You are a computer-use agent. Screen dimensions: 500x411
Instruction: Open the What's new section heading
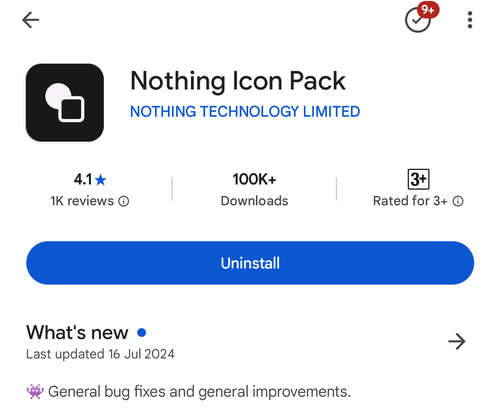click(x=77, y=332)
